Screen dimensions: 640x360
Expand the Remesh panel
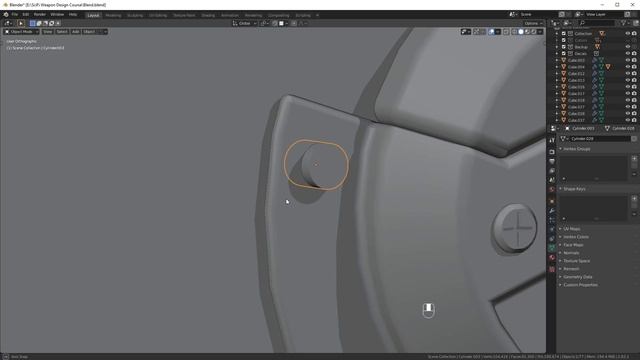click(x=571, y=269)
